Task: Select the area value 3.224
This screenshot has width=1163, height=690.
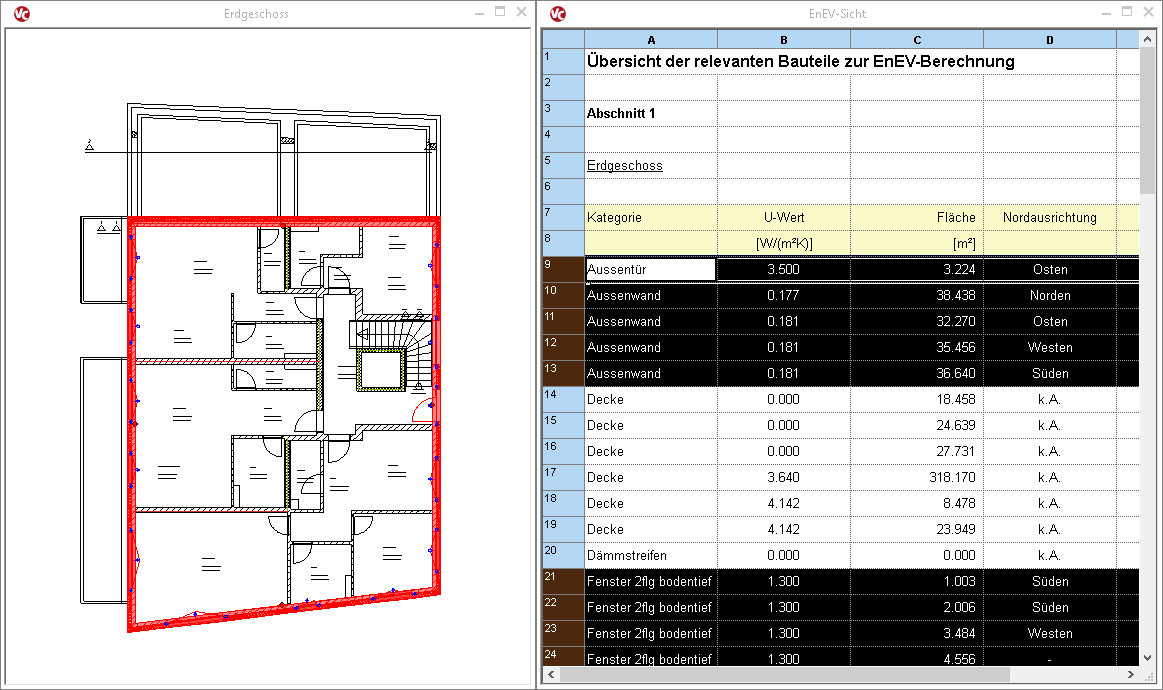Action: tap(917, 269)
